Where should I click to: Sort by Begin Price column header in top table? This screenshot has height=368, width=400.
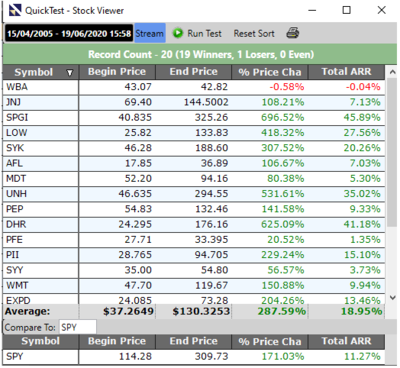pos(117,72)
